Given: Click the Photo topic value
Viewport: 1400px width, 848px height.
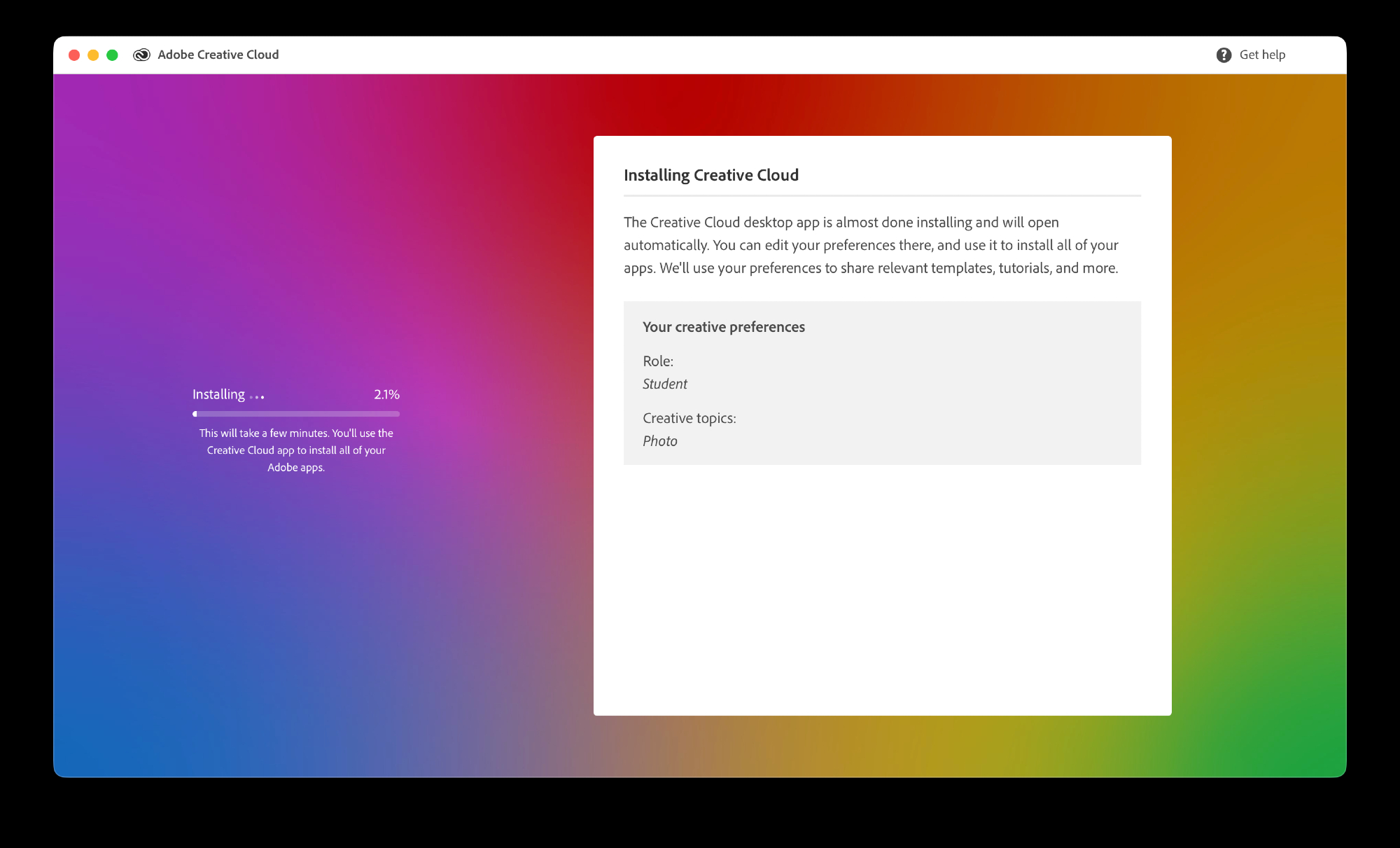Looking at the screenshot, I should point(659,441).
